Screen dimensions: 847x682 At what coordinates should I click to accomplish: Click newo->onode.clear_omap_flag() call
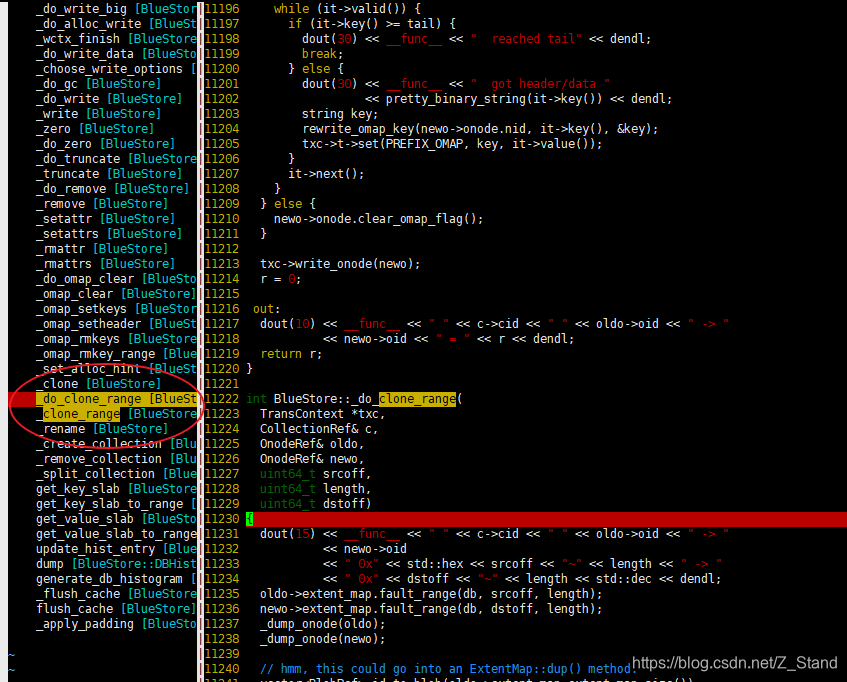tap(378, 219)
